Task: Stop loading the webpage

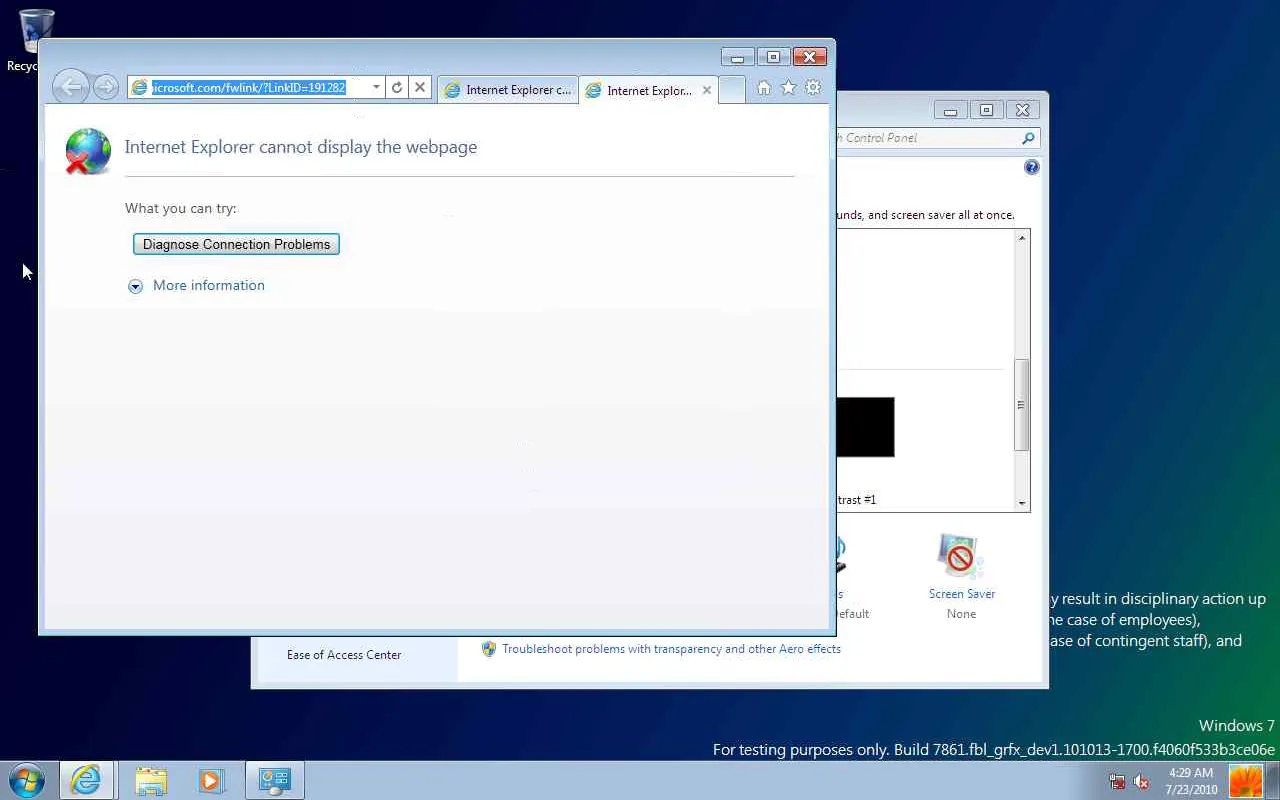Action: 420,88
